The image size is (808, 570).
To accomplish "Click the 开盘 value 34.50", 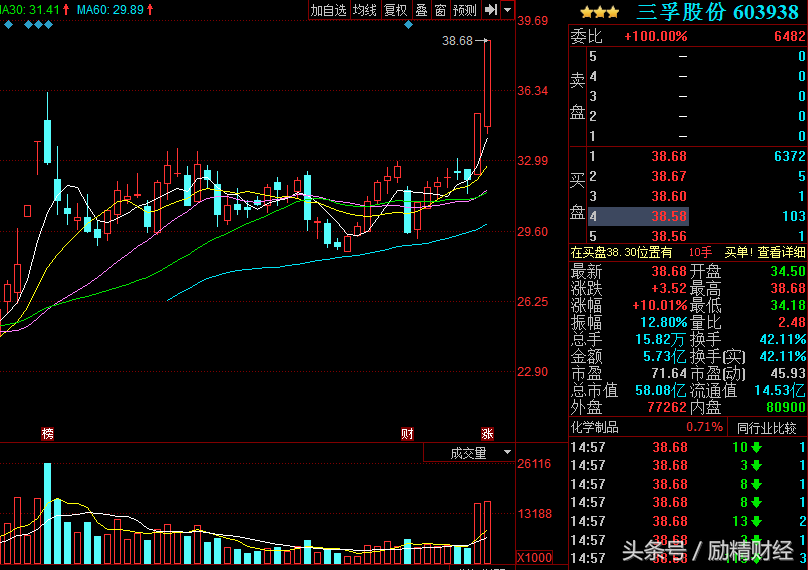I will pos(788,271).
